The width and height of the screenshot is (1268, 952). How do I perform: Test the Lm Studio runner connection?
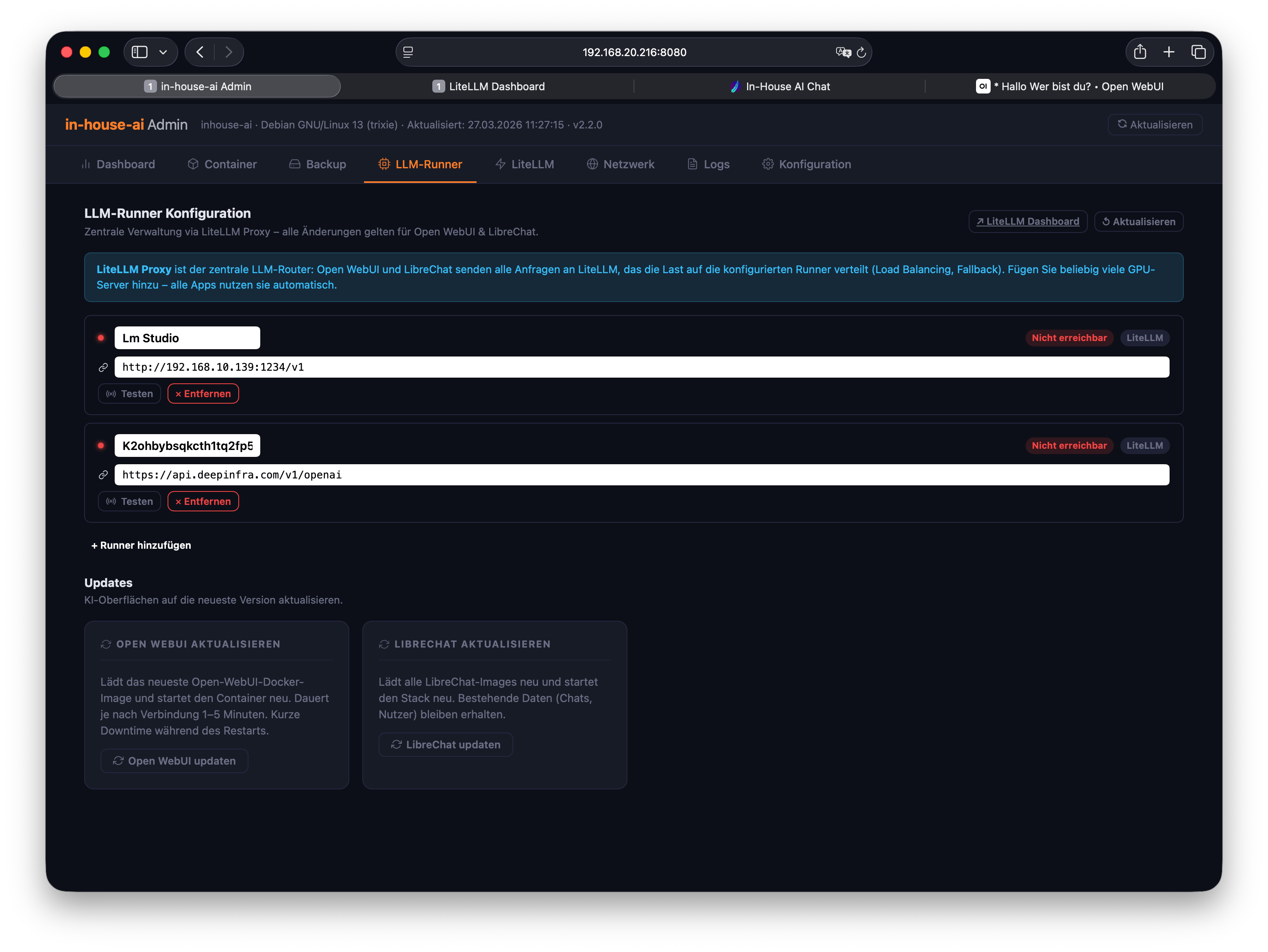click(130, 394)
